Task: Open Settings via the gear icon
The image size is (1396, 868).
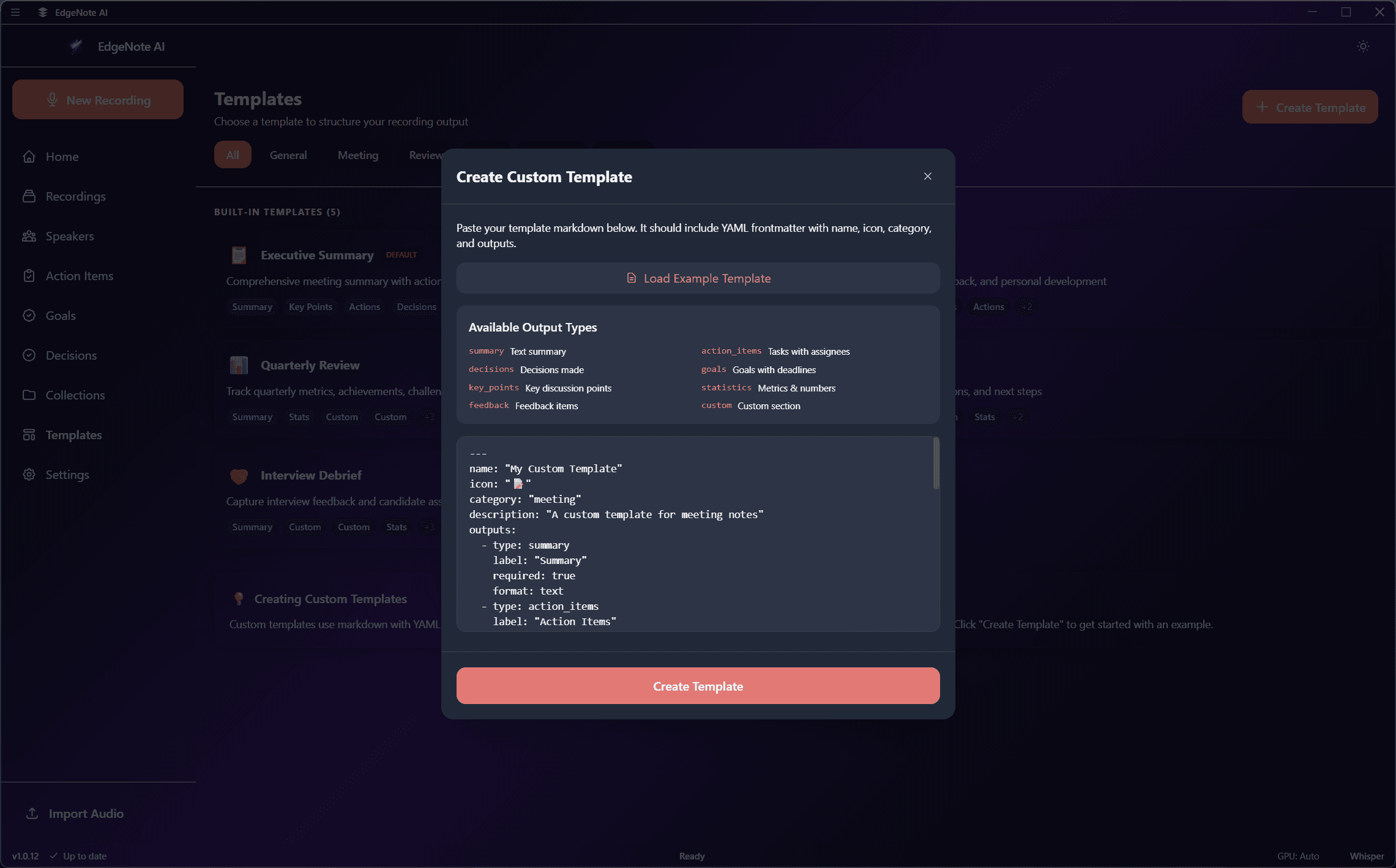Action: 29,474
